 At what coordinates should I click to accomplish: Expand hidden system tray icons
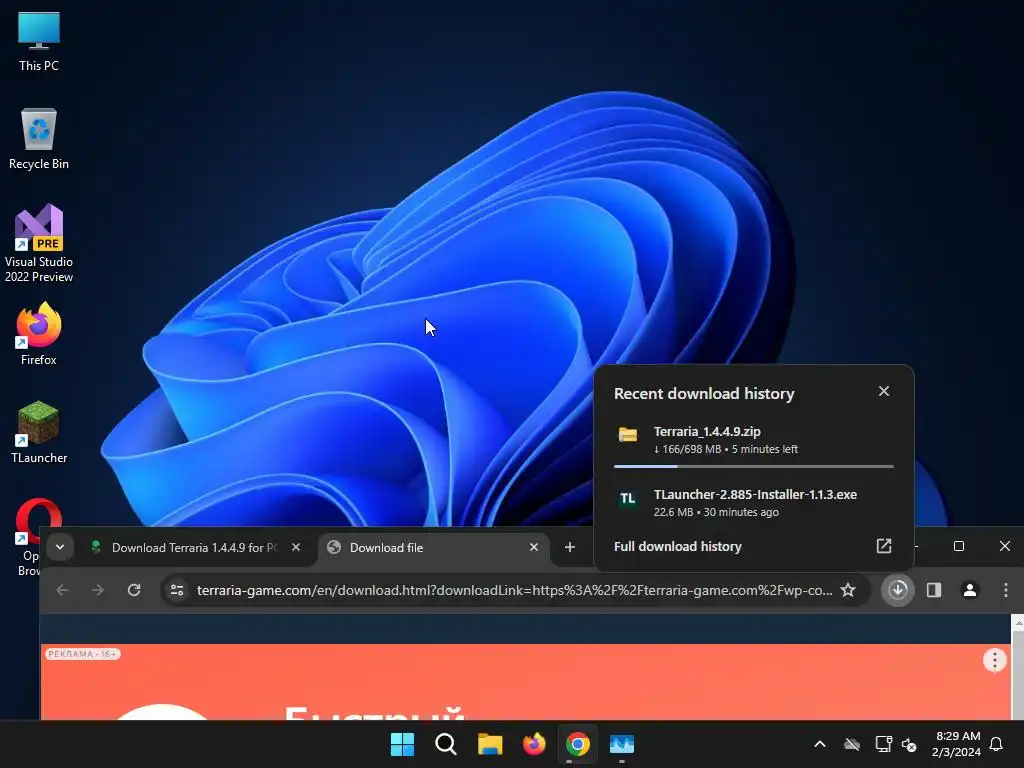(820, 744)
